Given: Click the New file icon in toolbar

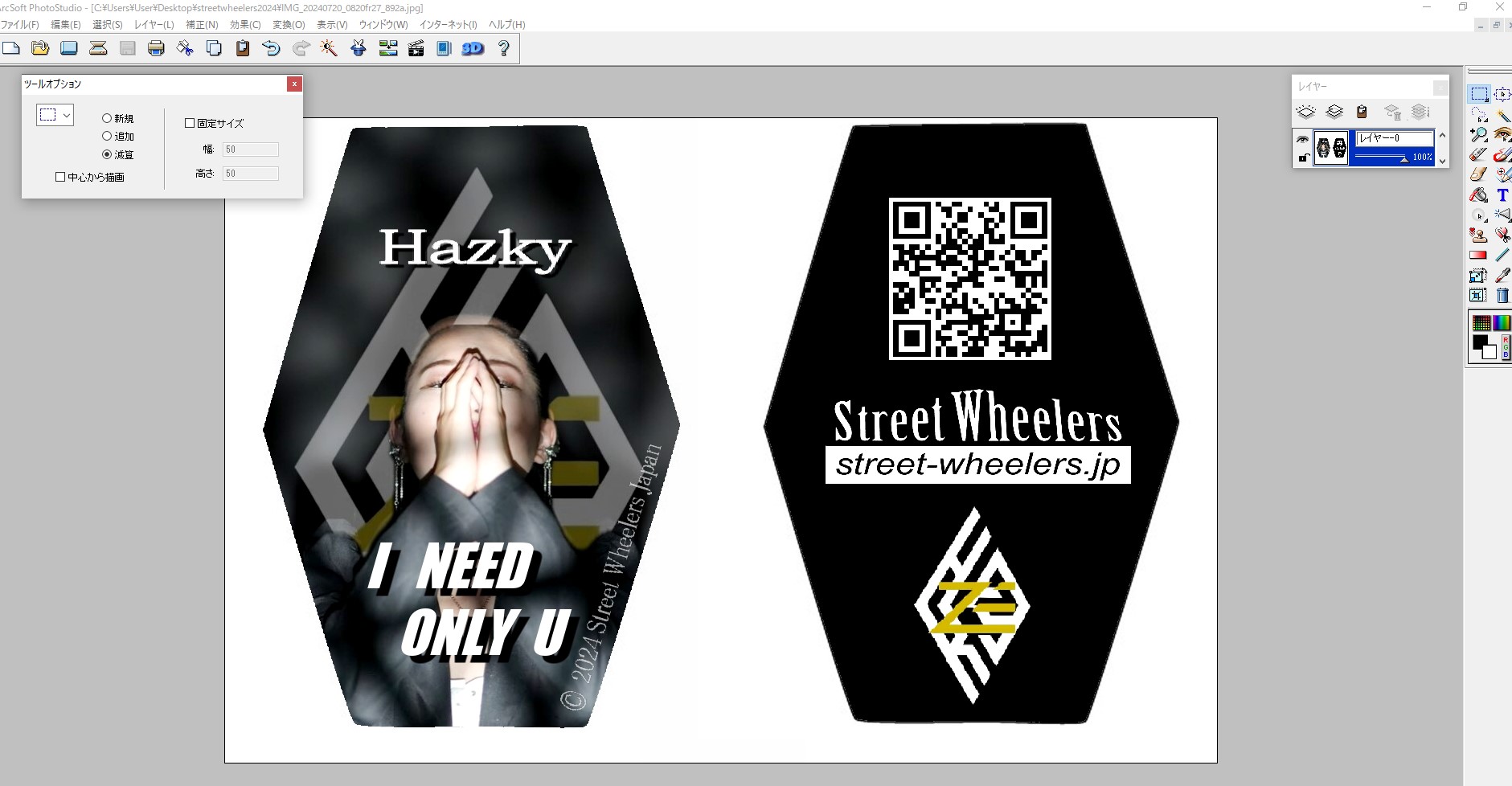Looking at the screenshot, I should pos(11,48).
